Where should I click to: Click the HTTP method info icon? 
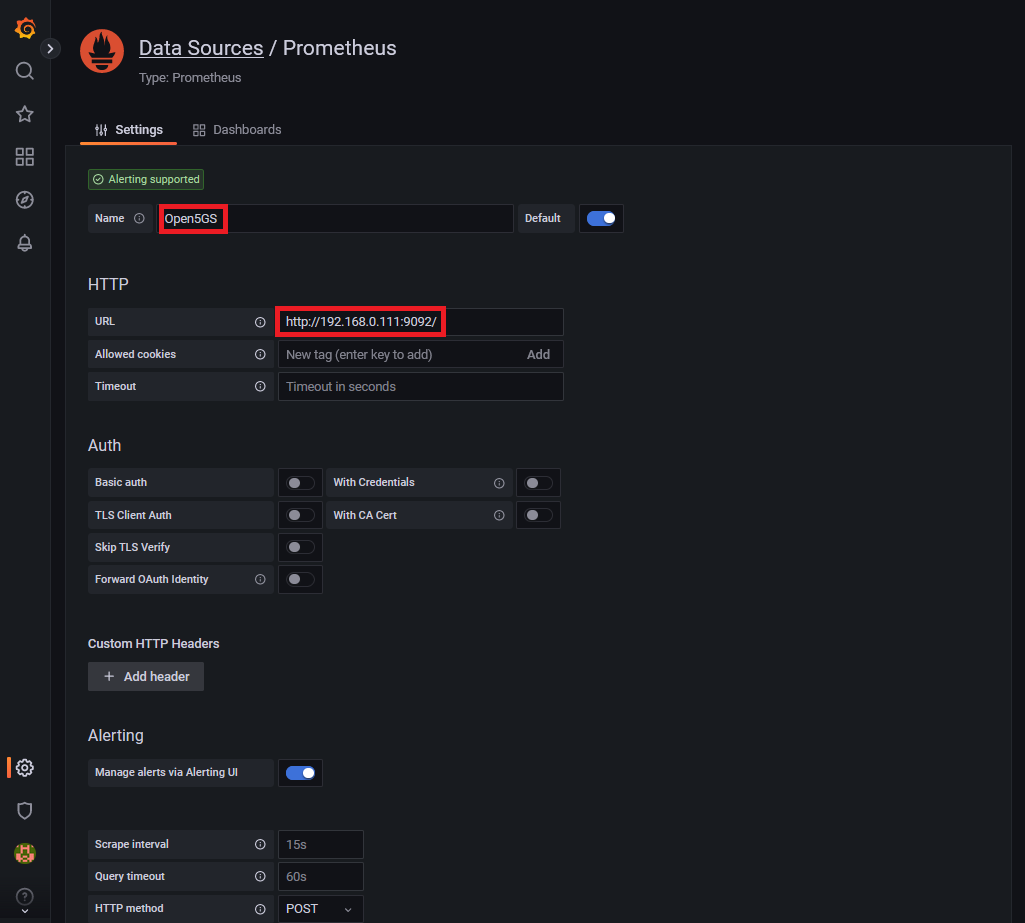pos(260,909)
